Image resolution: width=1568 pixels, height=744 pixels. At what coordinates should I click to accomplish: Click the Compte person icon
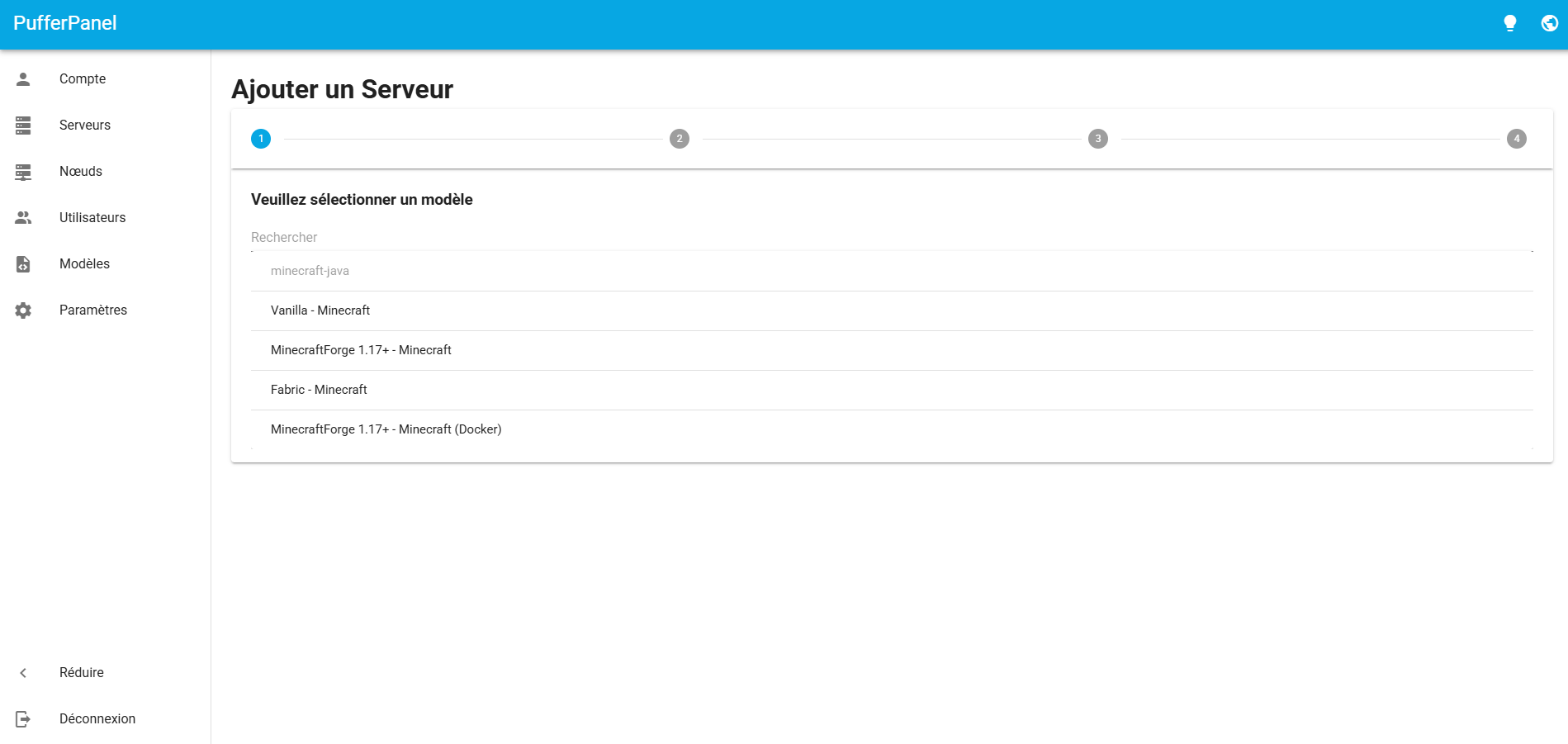coord(23,79)
